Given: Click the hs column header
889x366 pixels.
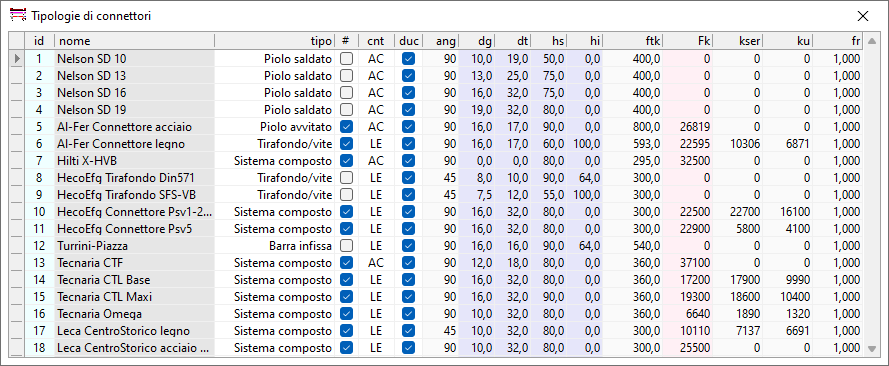Looking at the screenshot, I should [x=549, y=41].
